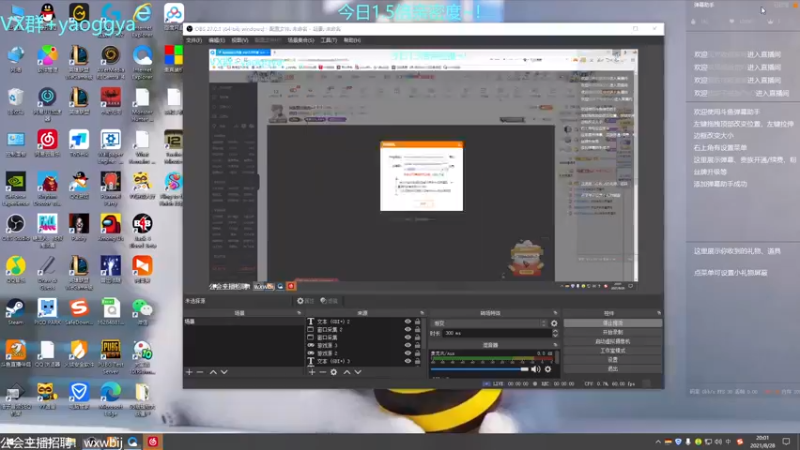Screen dimensions: 800x450
Task: Toggle visibility of 窗口采集 source
Action: point(408,337)
